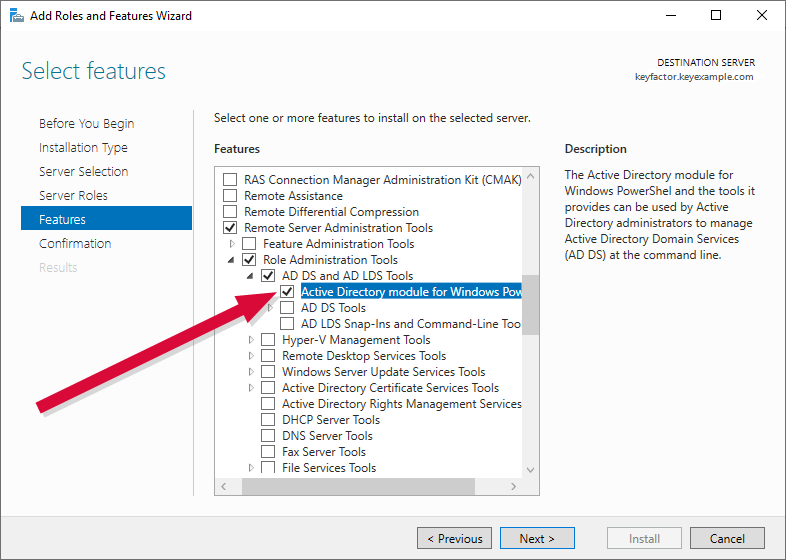Open the Confirmation step in sidebar
Viewport: 786px width, 560px height.
[75, 243]
